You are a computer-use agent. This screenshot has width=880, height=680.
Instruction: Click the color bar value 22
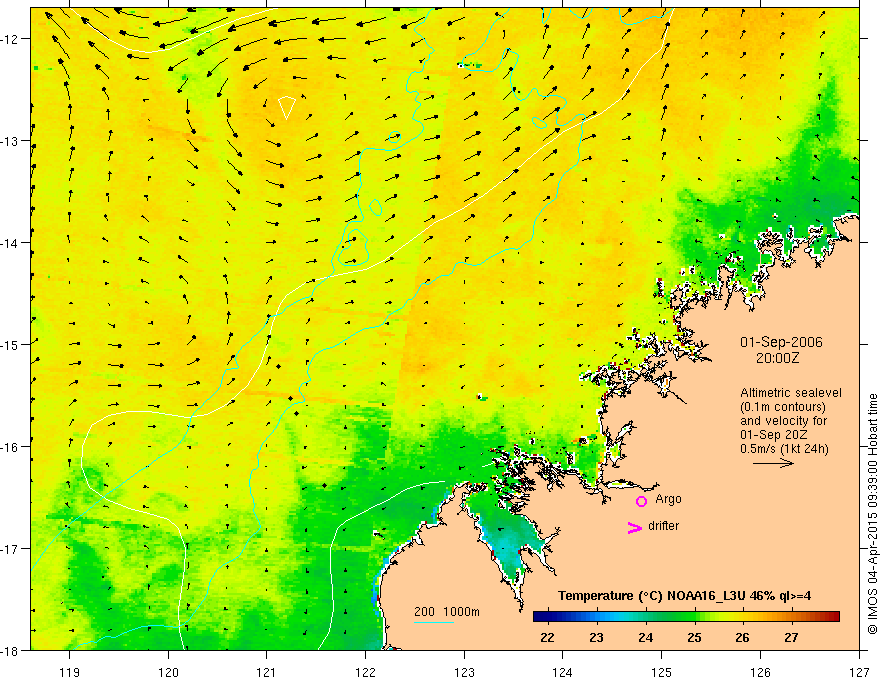pos(547,637)
